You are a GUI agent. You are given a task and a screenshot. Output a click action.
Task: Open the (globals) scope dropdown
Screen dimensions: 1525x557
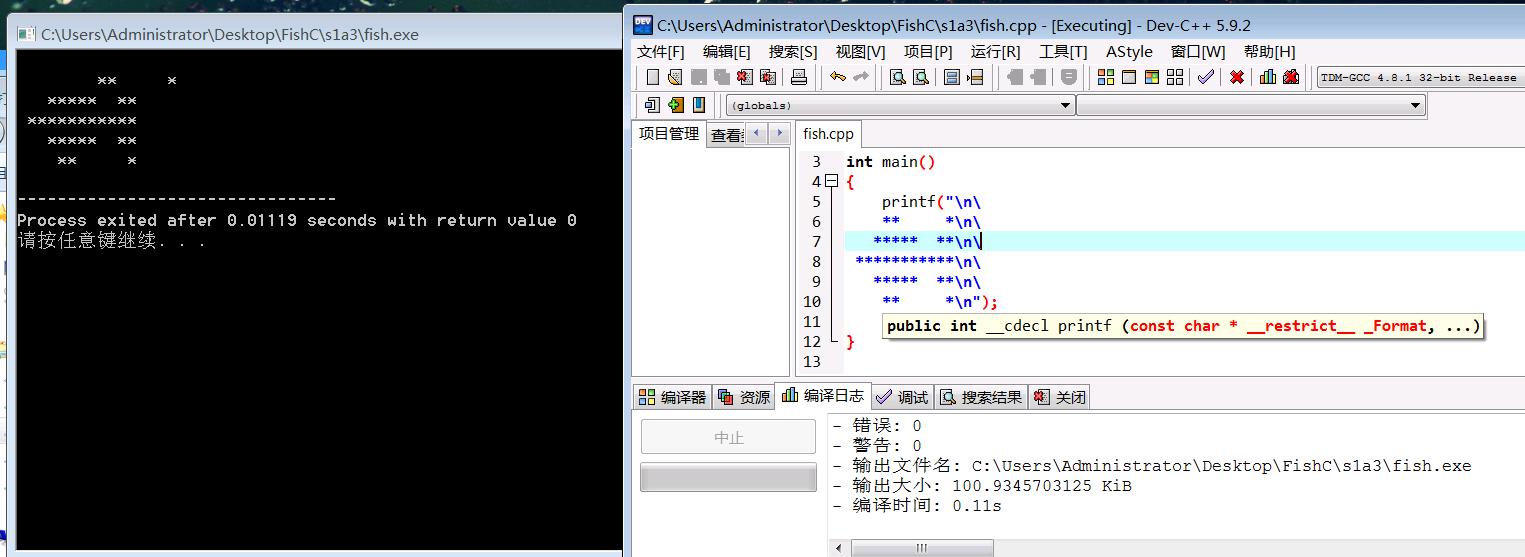(900, 105)
